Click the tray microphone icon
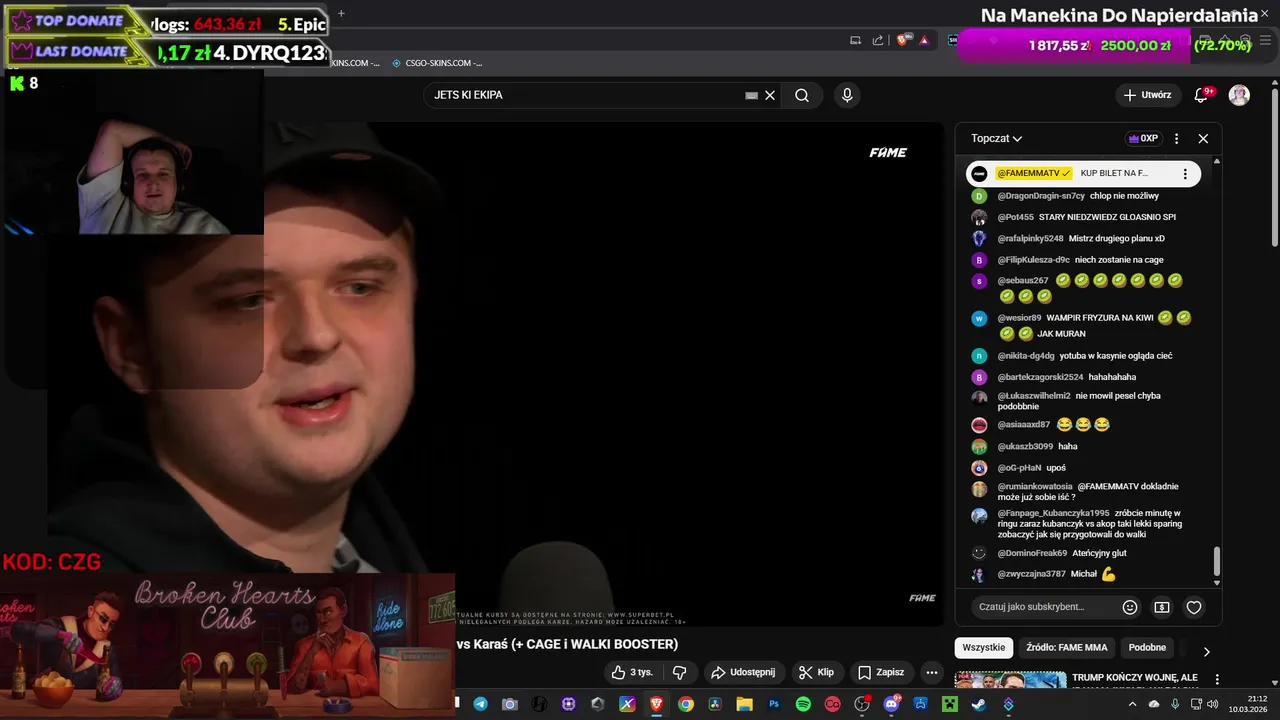The image size is (1280, 720). click(x=1175, y=704)
